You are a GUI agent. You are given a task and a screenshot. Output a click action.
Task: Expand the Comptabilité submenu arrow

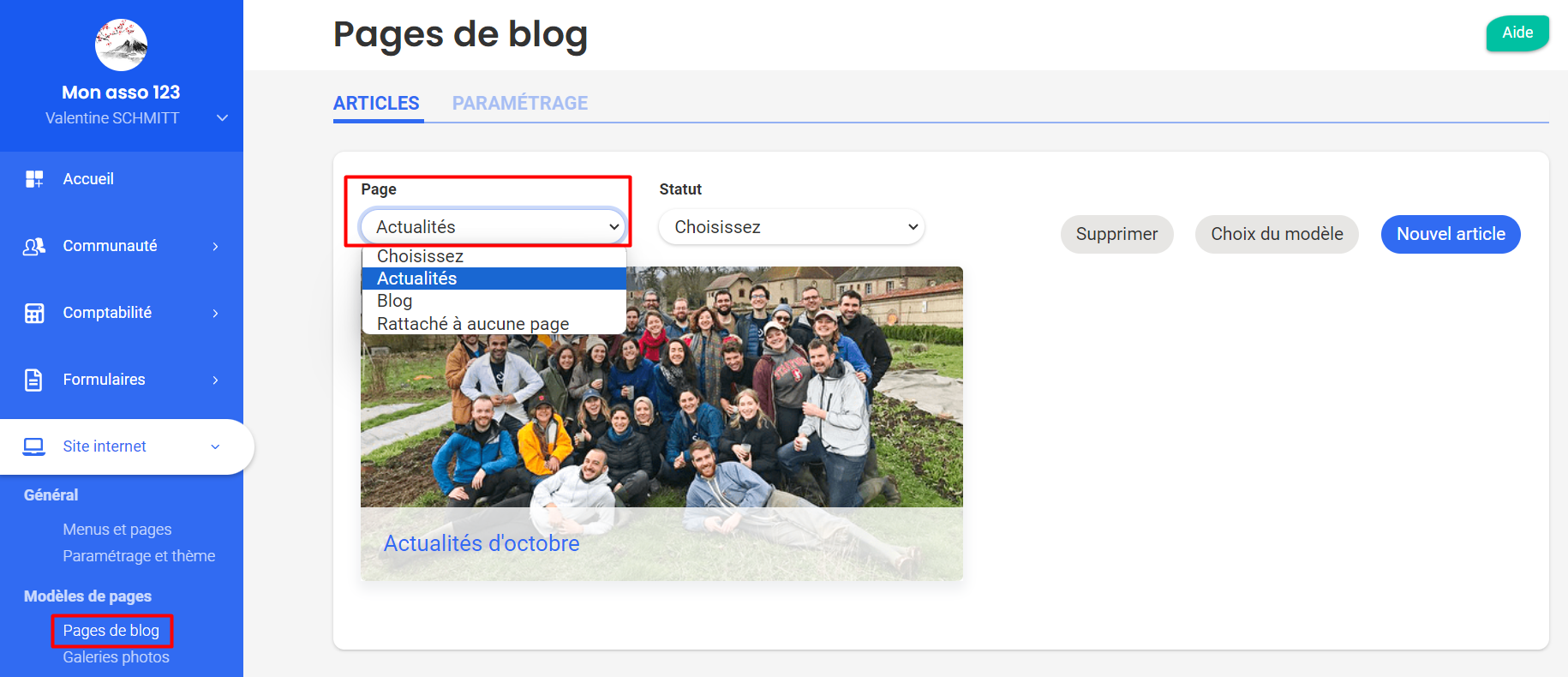click(x=216, y=314)
